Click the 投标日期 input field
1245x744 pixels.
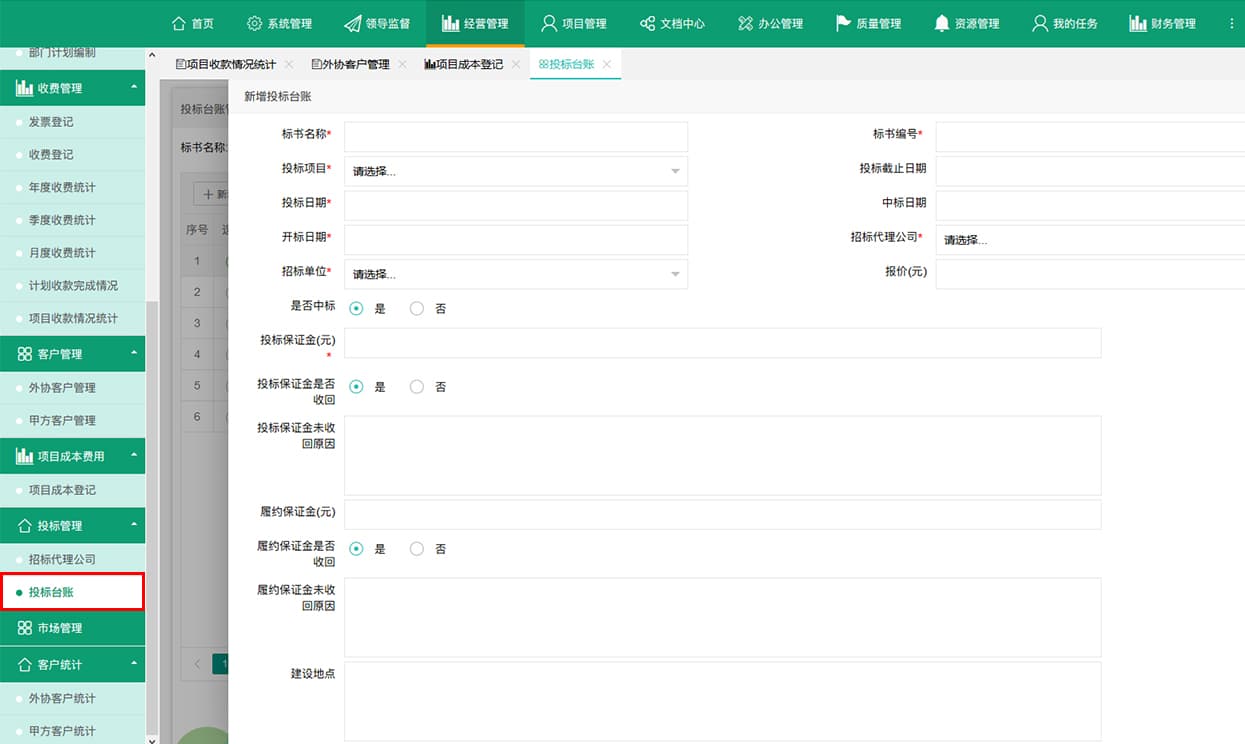[516, 206]
